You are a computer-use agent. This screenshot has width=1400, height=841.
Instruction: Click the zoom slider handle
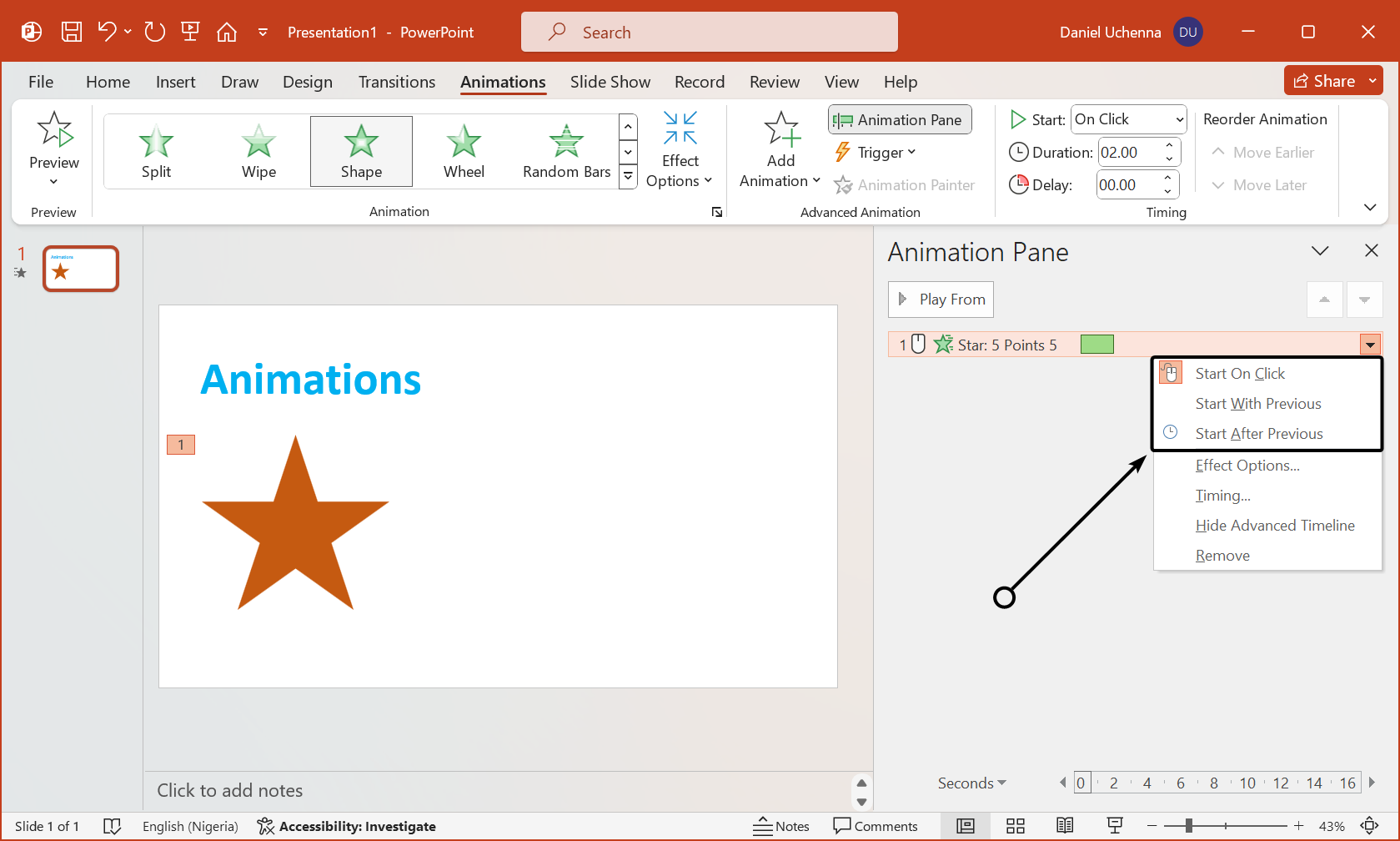tap(1188, 826)
